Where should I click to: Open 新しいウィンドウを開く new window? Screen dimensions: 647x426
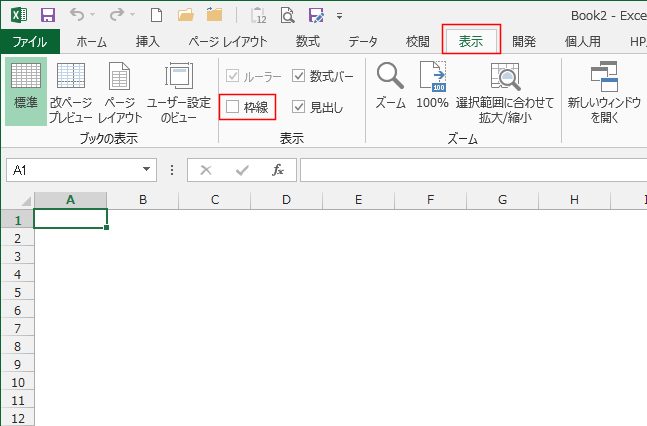[604, 93]
